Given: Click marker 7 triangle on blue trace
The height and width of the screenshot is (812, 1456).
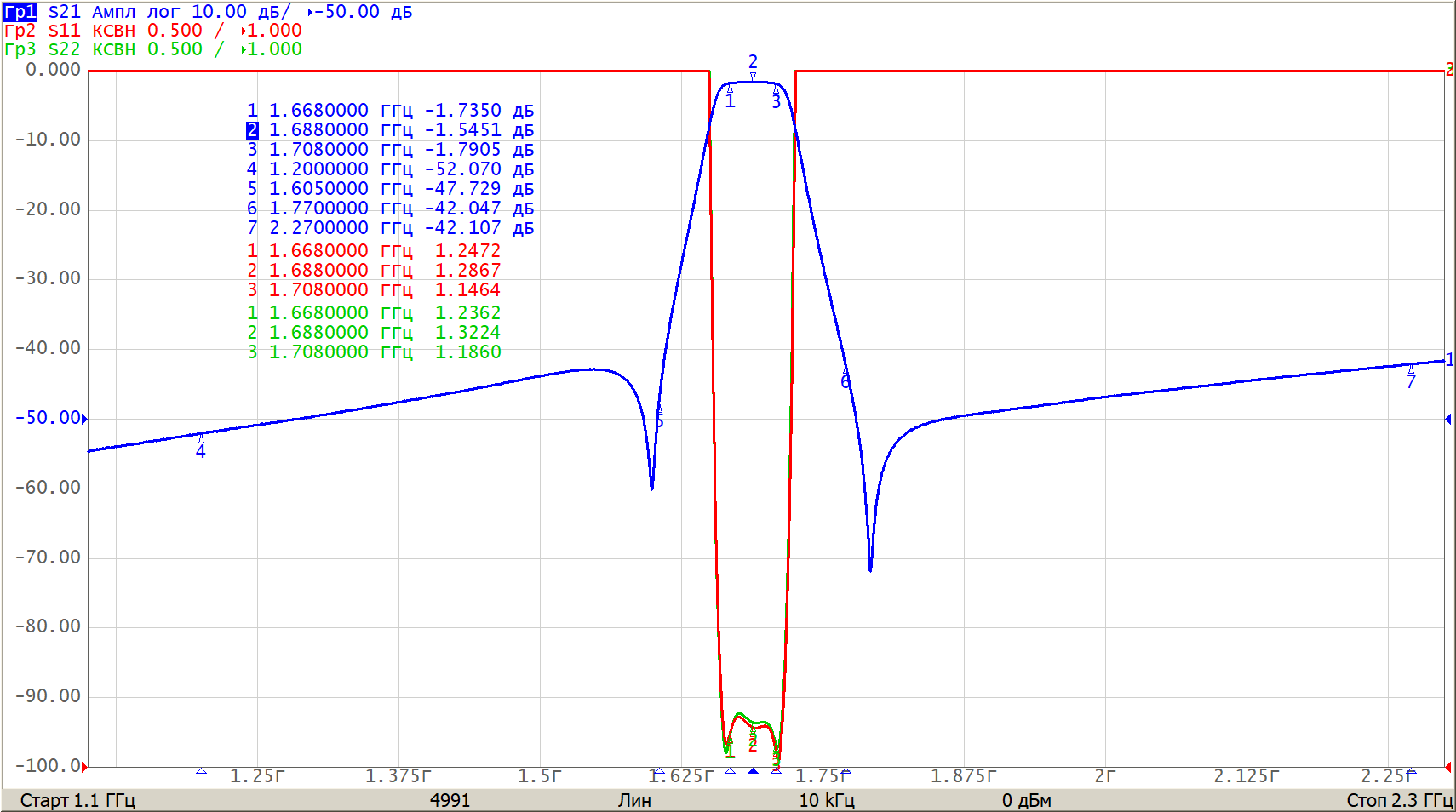Looking at the screenshot, I should pos(1411,369).
